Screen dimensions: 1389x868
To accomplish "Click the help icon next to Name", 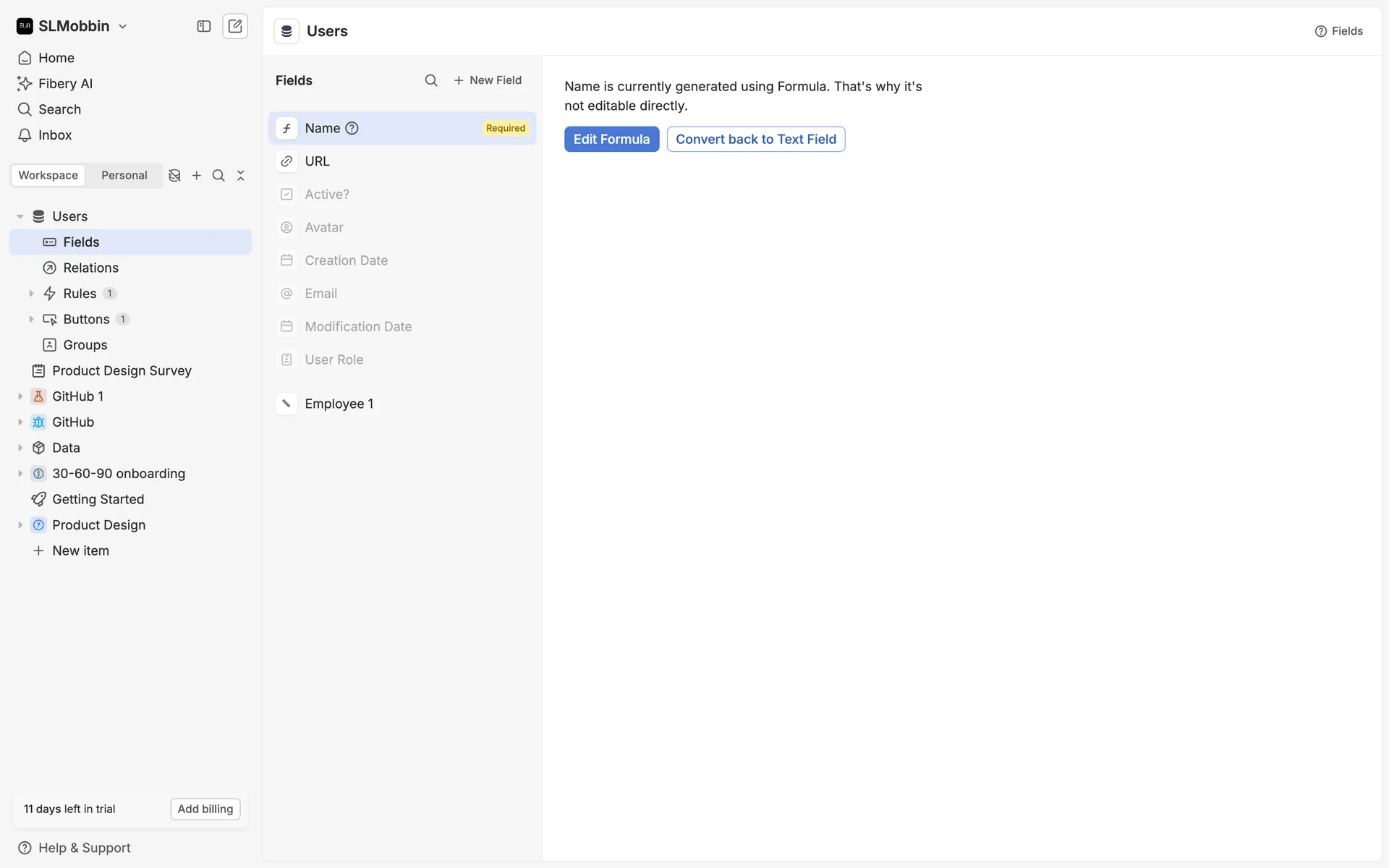I will [352, 128].
